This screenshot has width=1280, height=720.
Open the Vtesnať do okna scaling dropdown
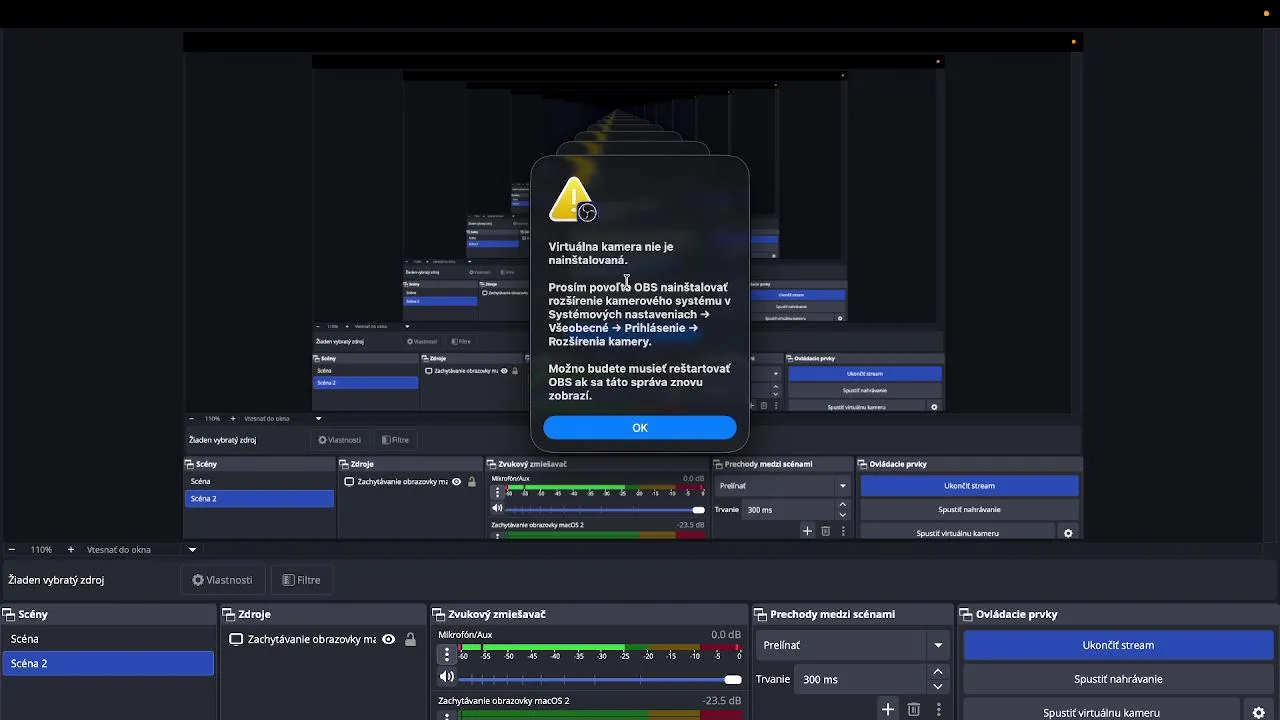tap(141, 549)
